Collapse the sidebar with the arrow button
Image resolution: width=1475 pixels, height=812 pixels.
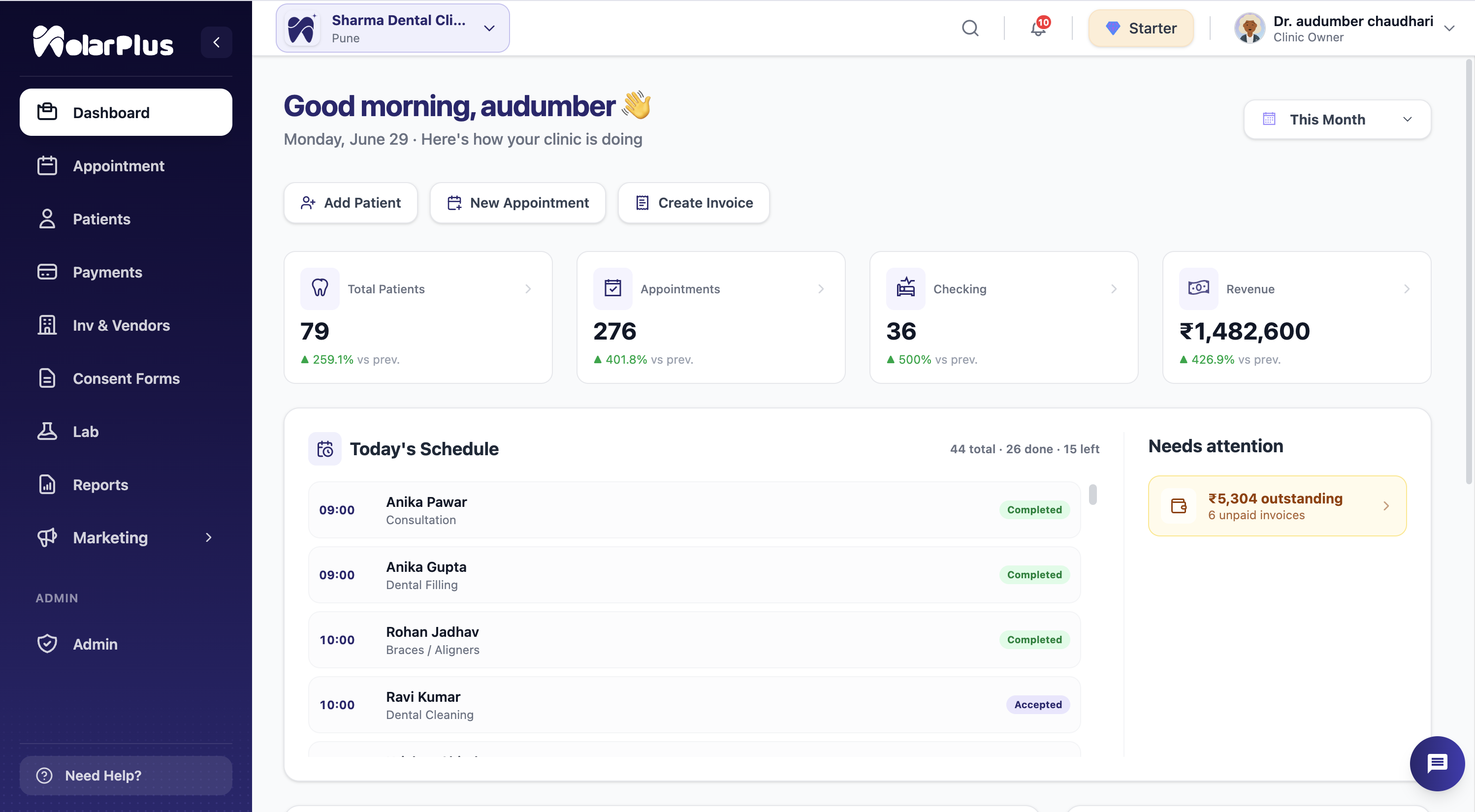coord(217,42)
